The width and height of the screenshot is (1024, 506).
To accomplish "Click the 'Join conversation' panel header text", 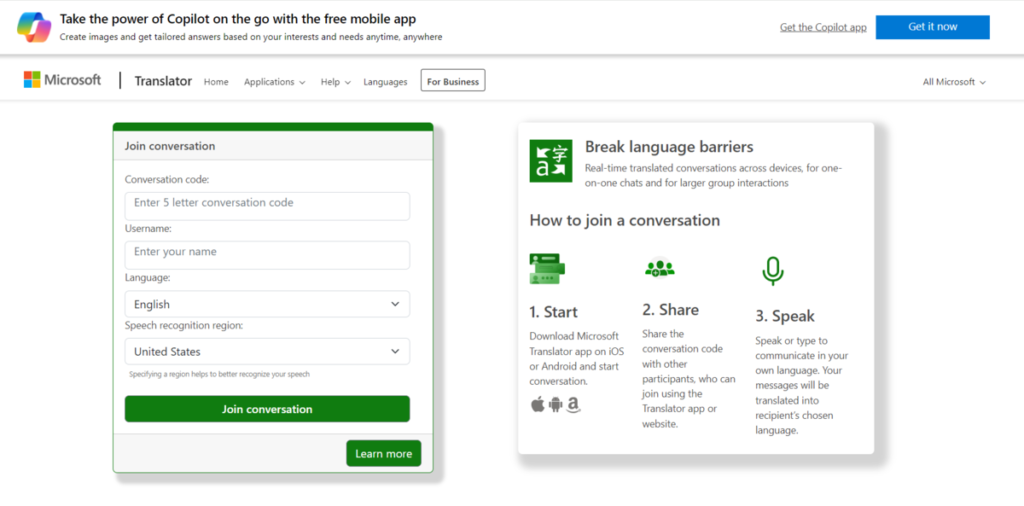I will (x=170, y=146).
